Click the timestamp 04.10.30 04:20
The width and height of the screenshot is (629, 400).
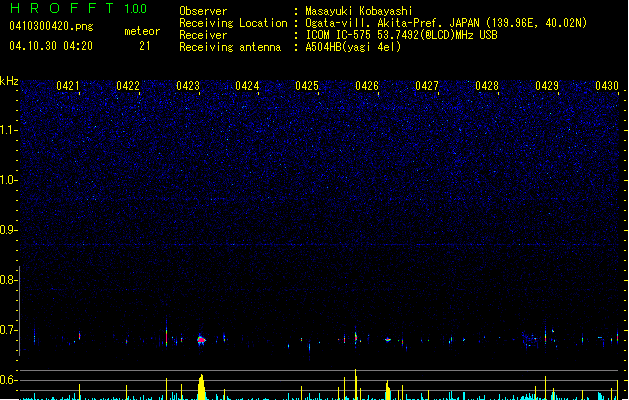pyautogui.click(x=51, y=46)
